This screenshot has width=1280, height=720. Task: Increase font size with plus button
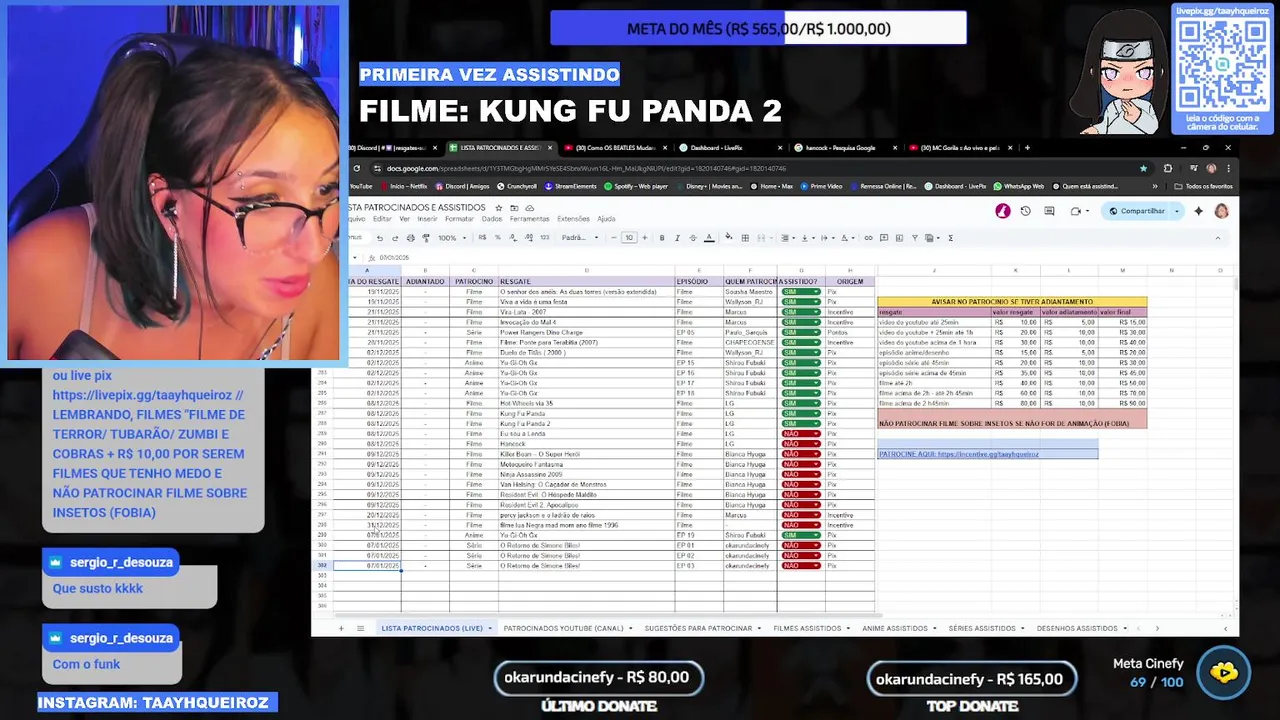coord(645,238)
